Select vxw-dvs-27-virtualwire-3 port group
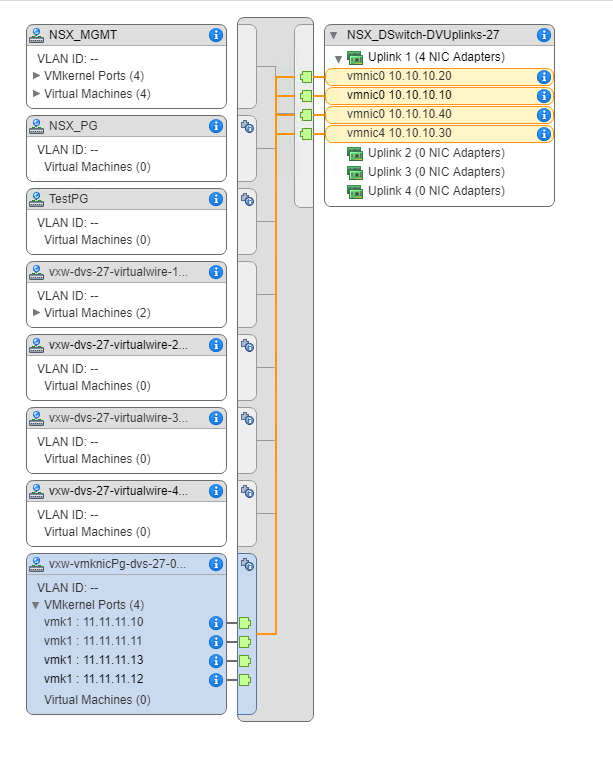This screenshot has width=613, height=775. click(x=127, y=418)
